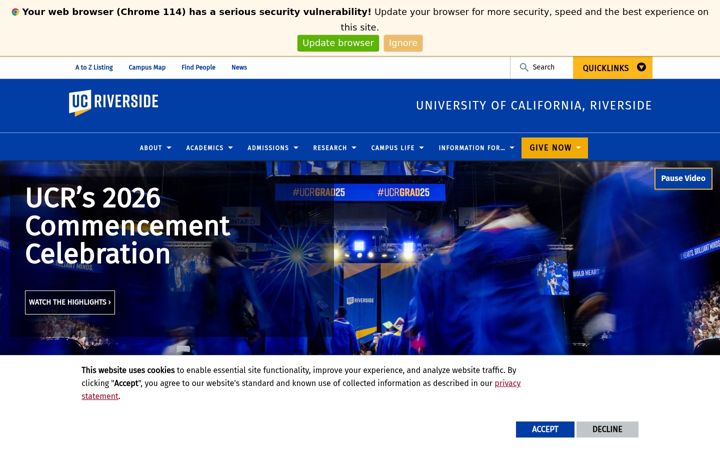Click the search magnifier icon
The image size is (720, 450).
coord(523,68)
